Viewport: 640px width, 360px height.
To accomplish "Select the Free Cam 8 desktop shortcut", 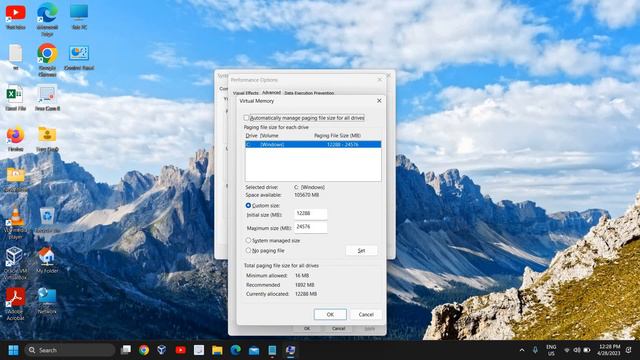I will [x=47, y=98].
